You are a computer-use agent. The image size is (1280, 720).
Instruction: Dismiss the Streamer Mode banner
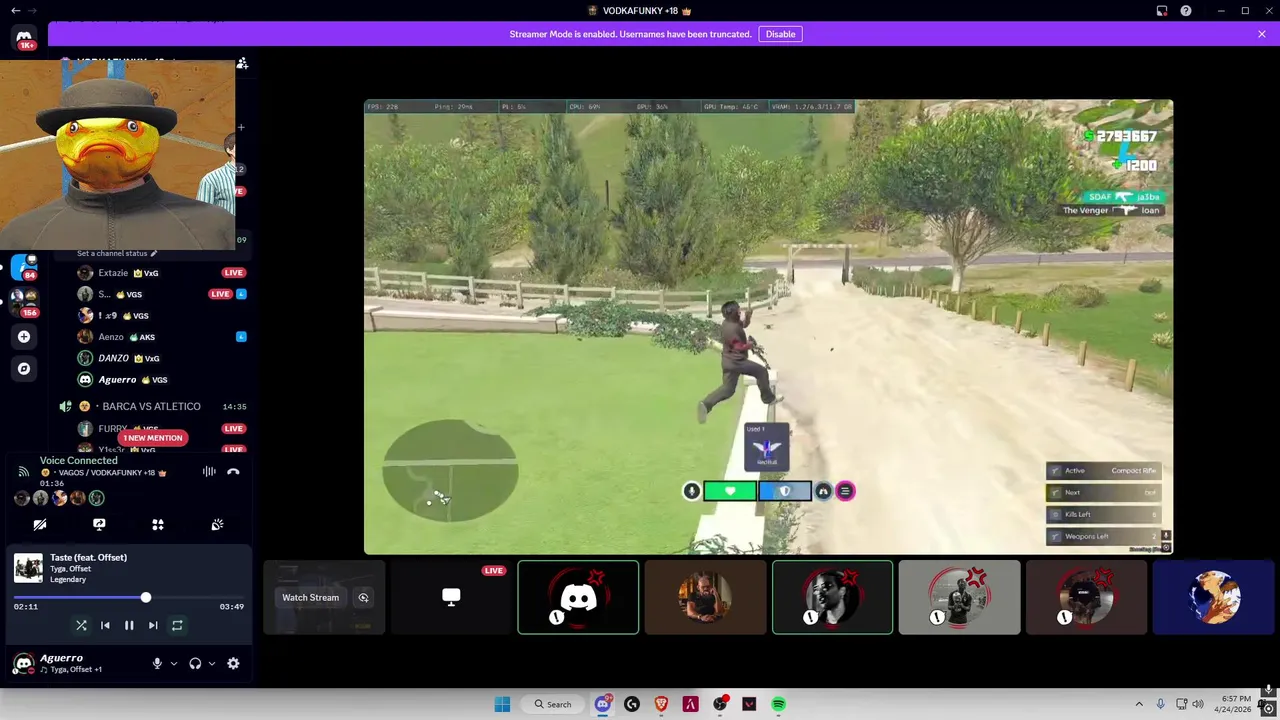pyautogui.click(x=1262, y=34)
